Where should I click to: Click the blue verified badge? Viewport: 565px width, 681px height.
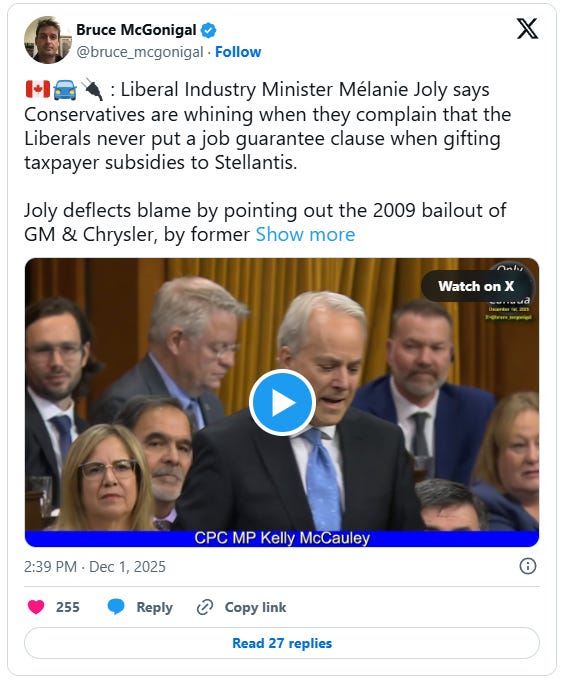pyautogui.click(x=208, y=30)
